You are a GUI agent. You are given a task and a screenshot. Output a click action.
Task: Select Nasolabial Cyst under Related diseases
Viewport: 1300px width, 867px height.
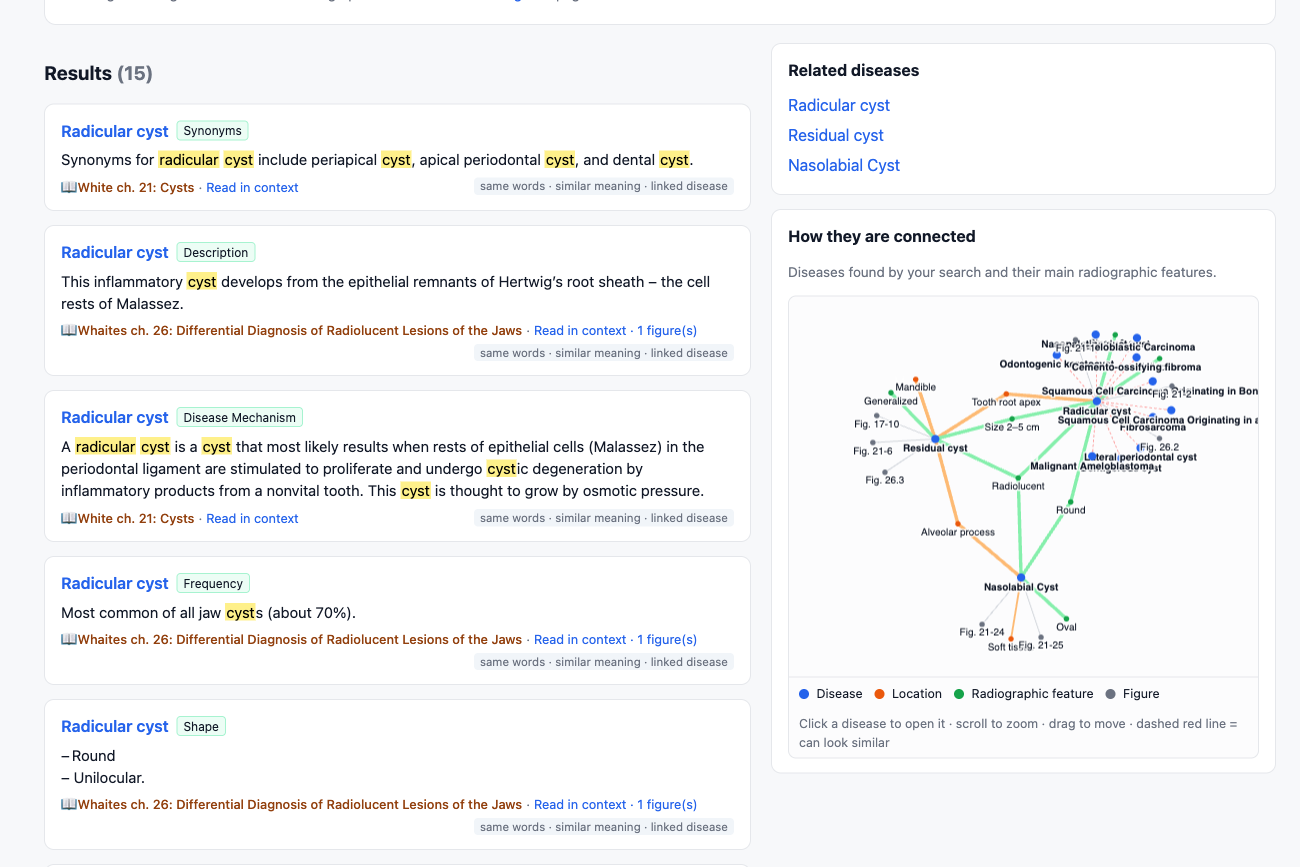[844, 165]
